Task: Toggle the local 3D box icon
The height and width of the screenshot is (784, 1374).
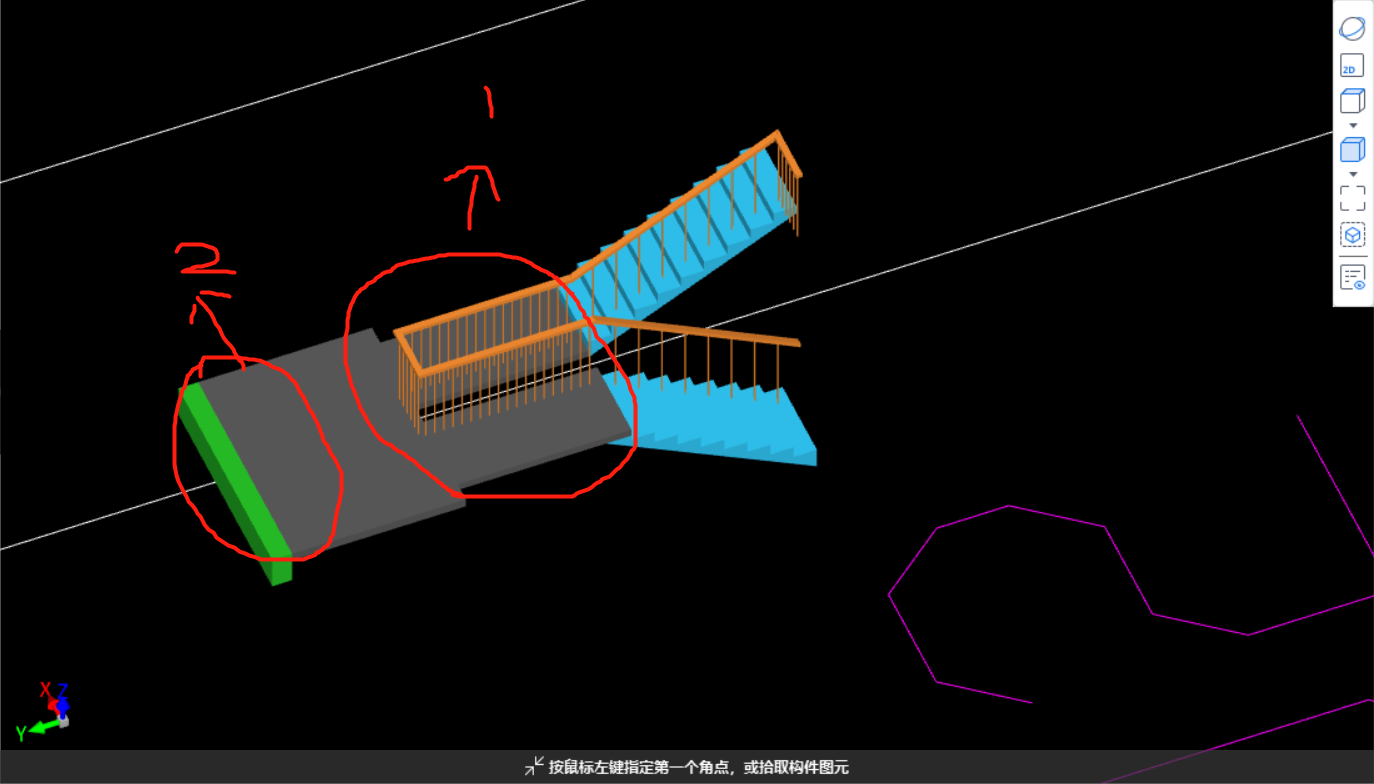Action: point(1352,235)
